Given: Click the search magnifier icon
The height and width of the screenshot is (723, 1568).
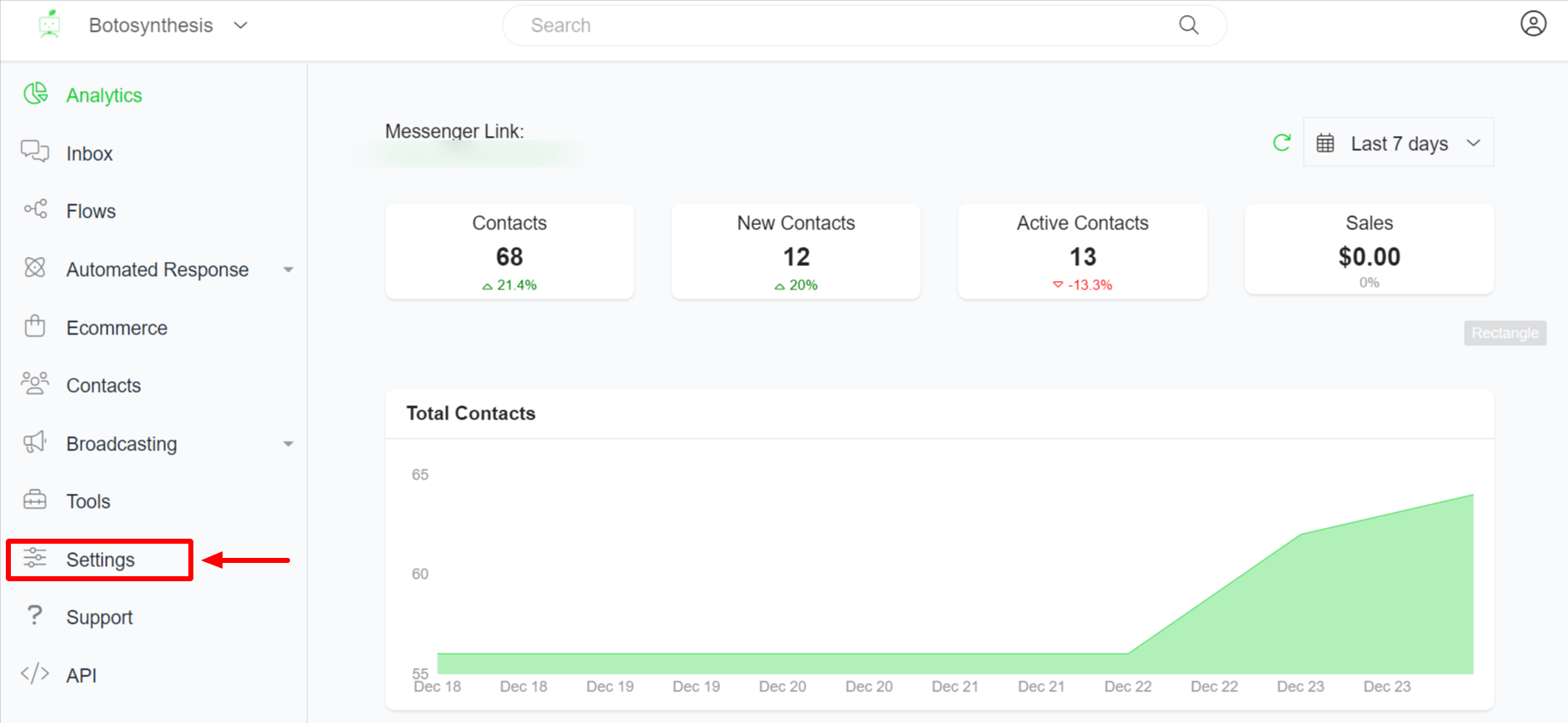Looking at the screenshot, I should coord(1189,26).
